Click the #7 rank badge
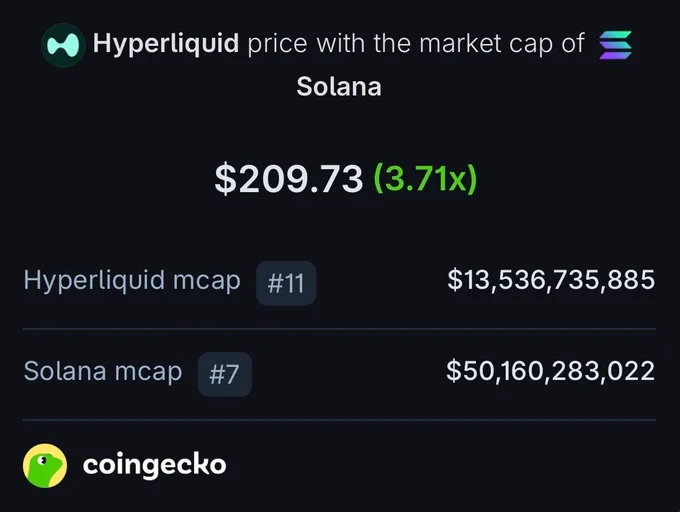 [x=225, y=374]
